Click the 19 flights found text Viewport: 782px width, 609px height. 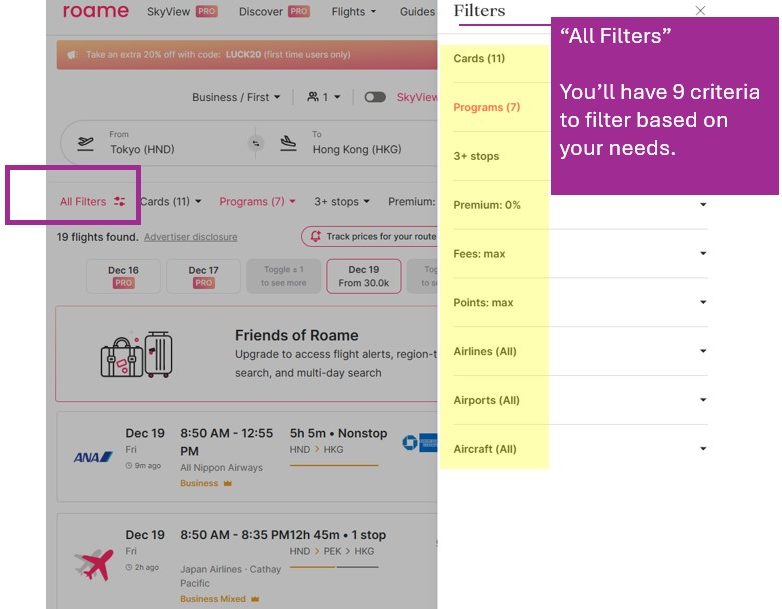tap(97, 237)
